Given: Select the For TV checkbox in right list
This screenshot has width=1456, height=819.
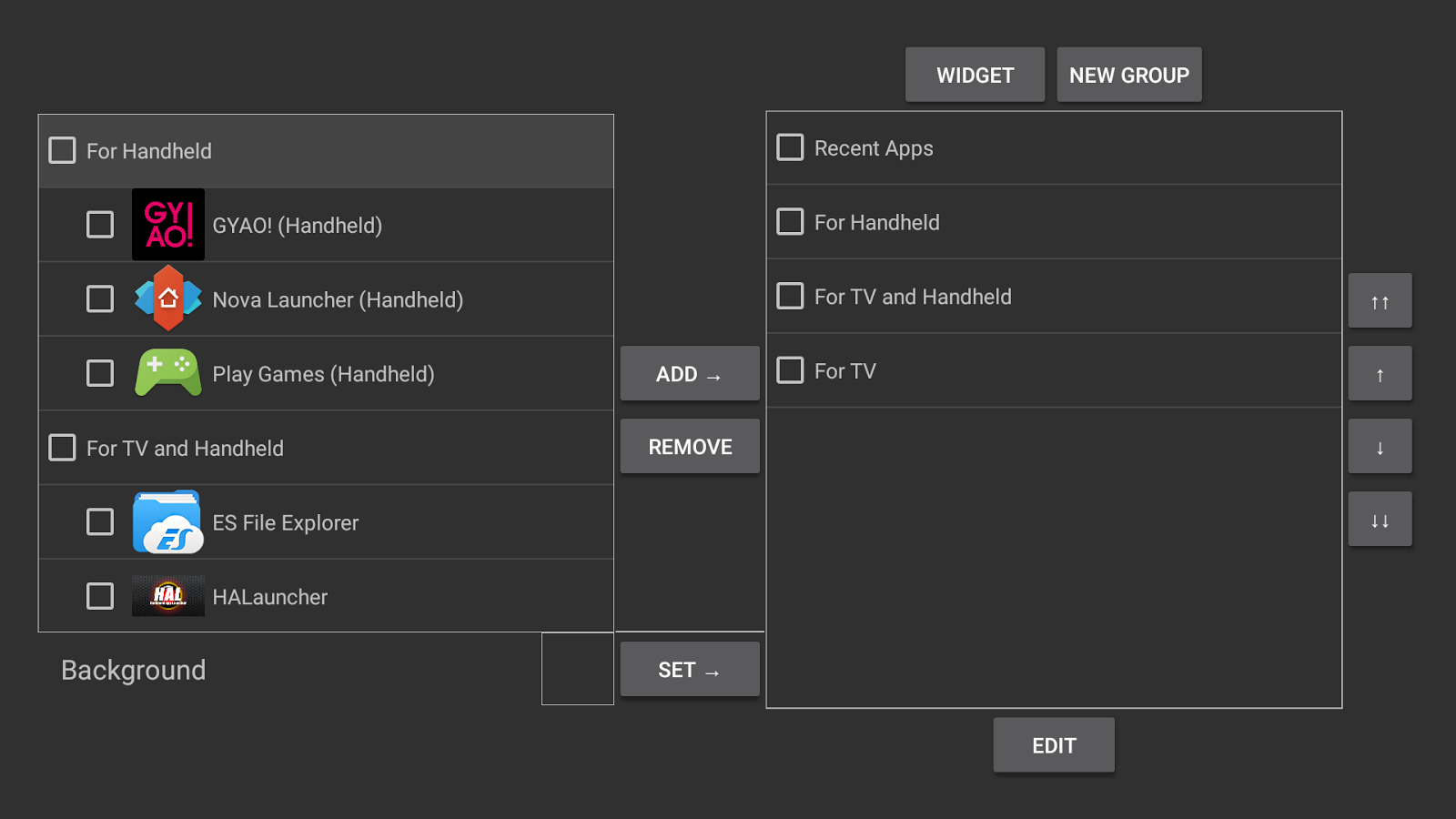Looking at the screenshot, I should pyautogui.click(x=790, y=370).
